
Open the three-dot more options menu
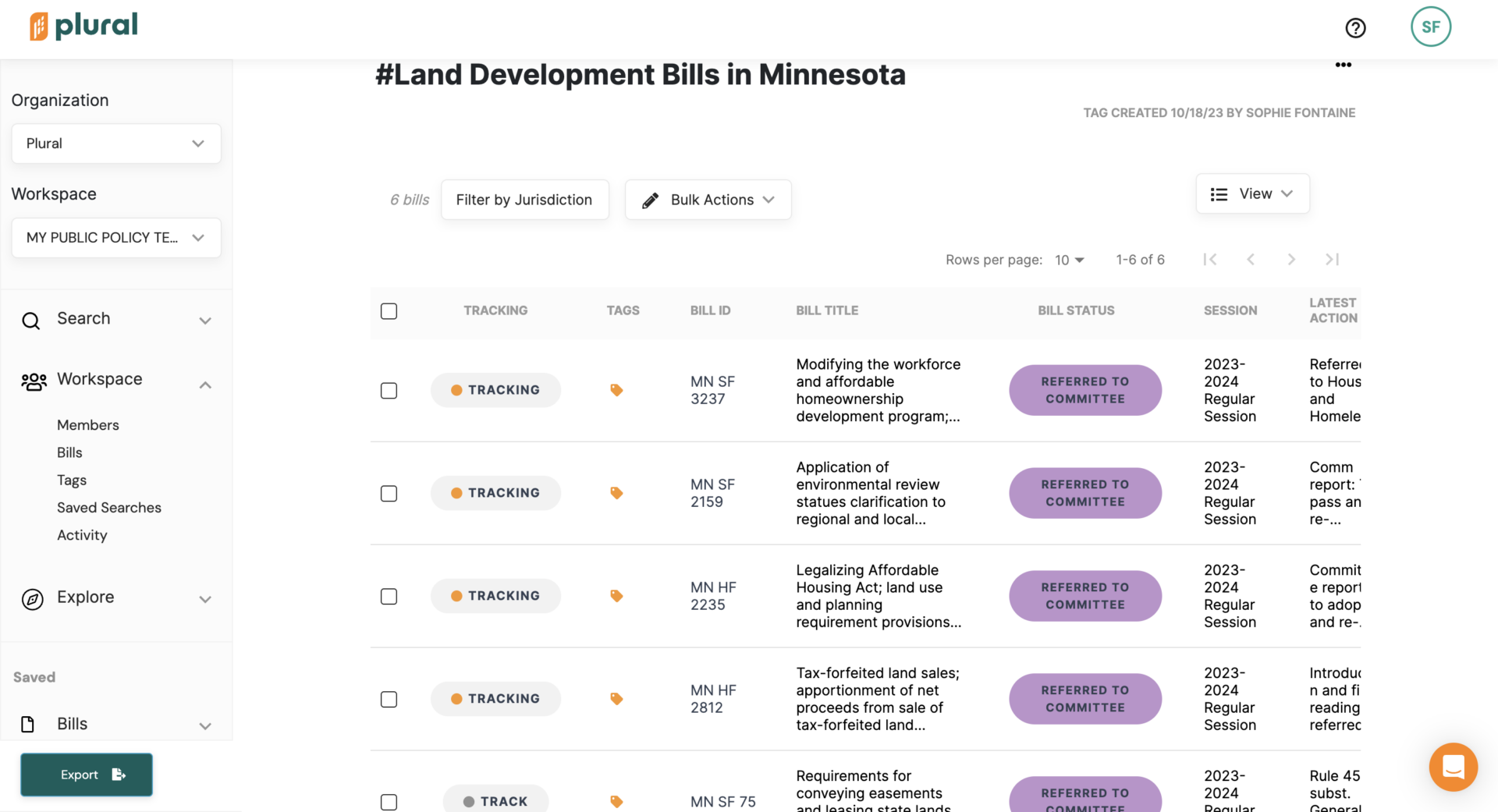click(x=1343, y=65)
